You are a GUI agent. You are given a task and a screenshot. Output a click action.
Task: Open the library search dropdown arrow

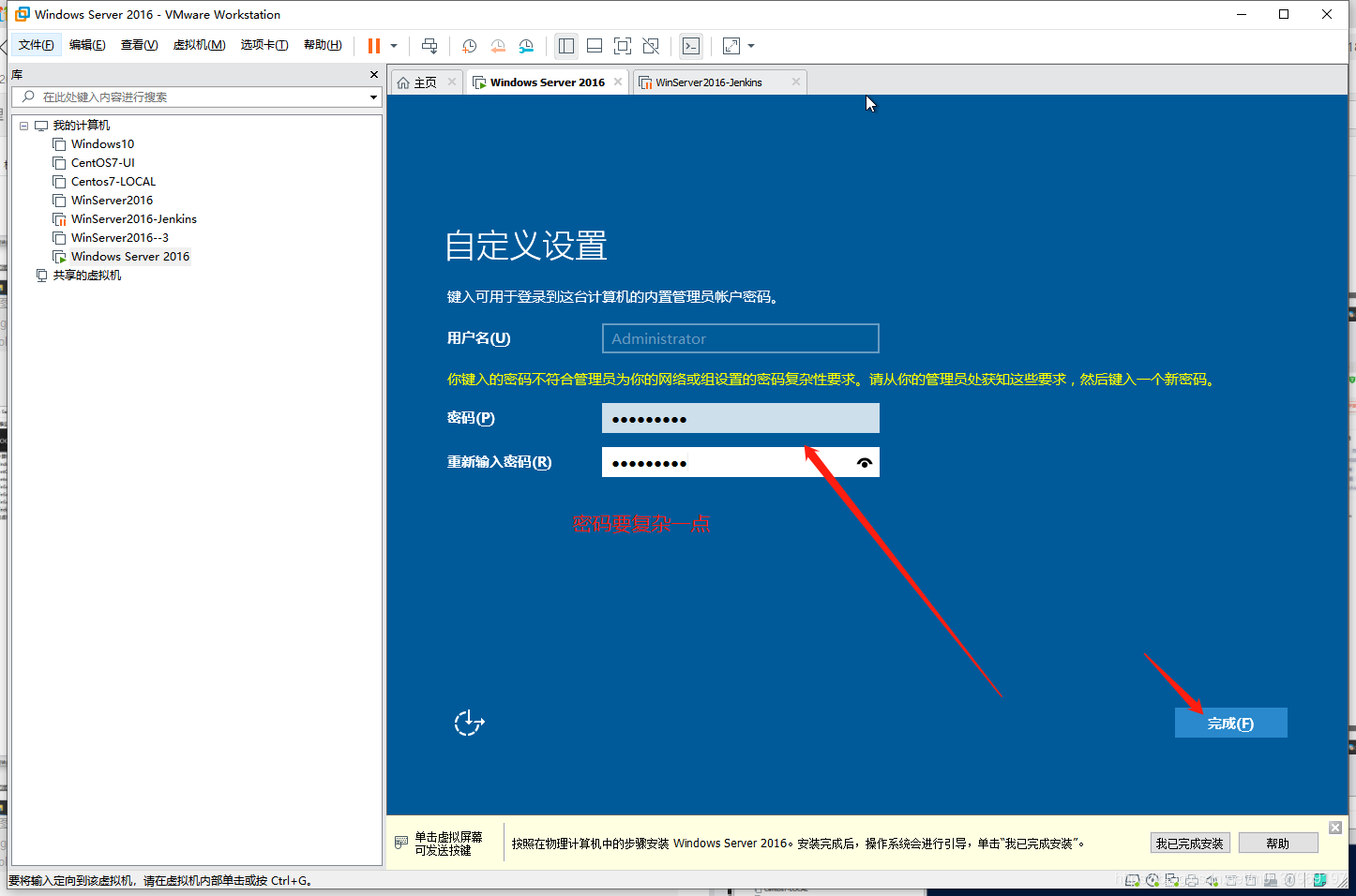click(373, 97)
